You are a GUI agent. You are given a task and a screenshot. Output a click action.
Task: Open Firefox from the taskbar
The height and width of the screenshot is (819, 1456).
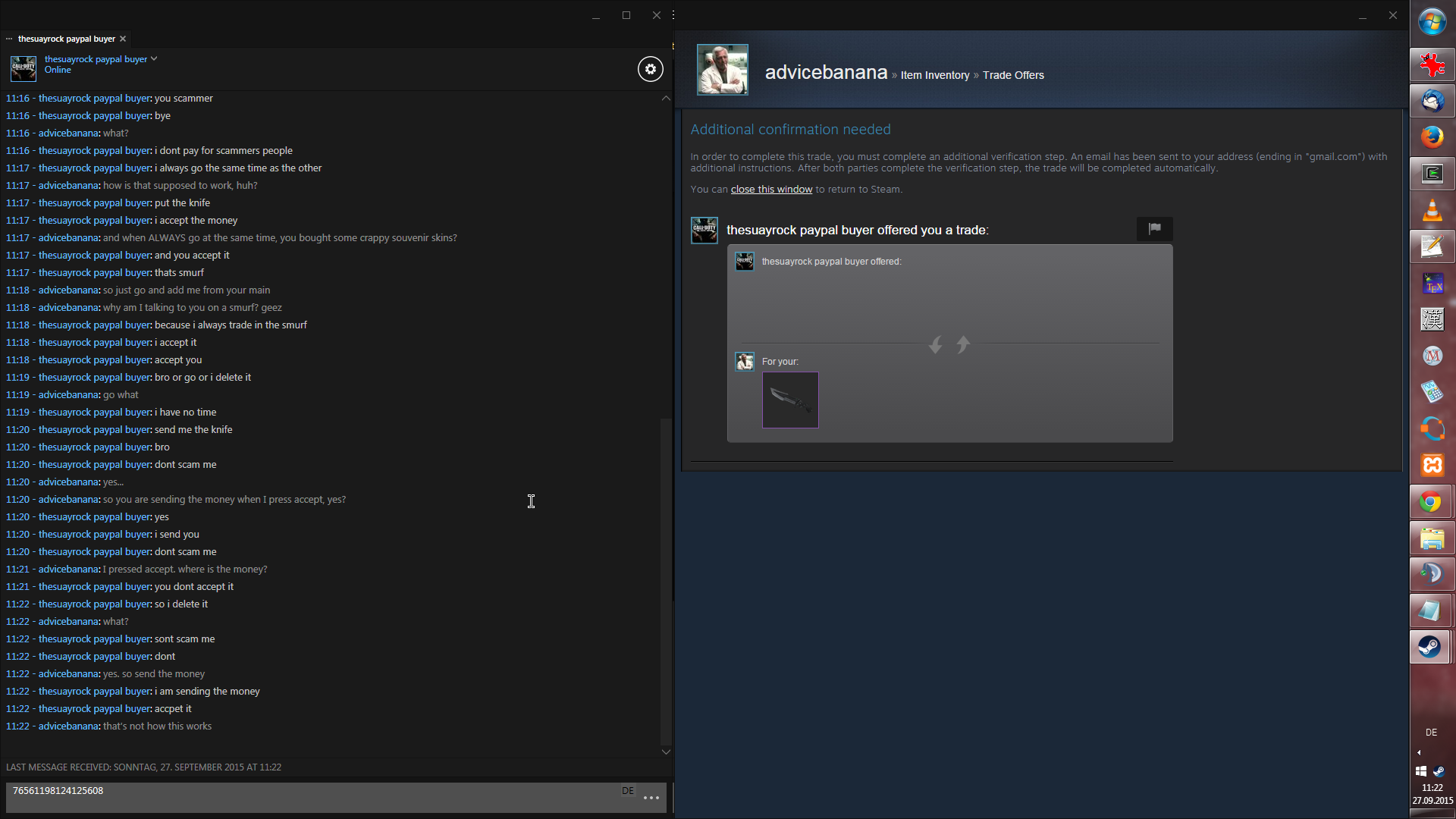(x=1432, y=137)
